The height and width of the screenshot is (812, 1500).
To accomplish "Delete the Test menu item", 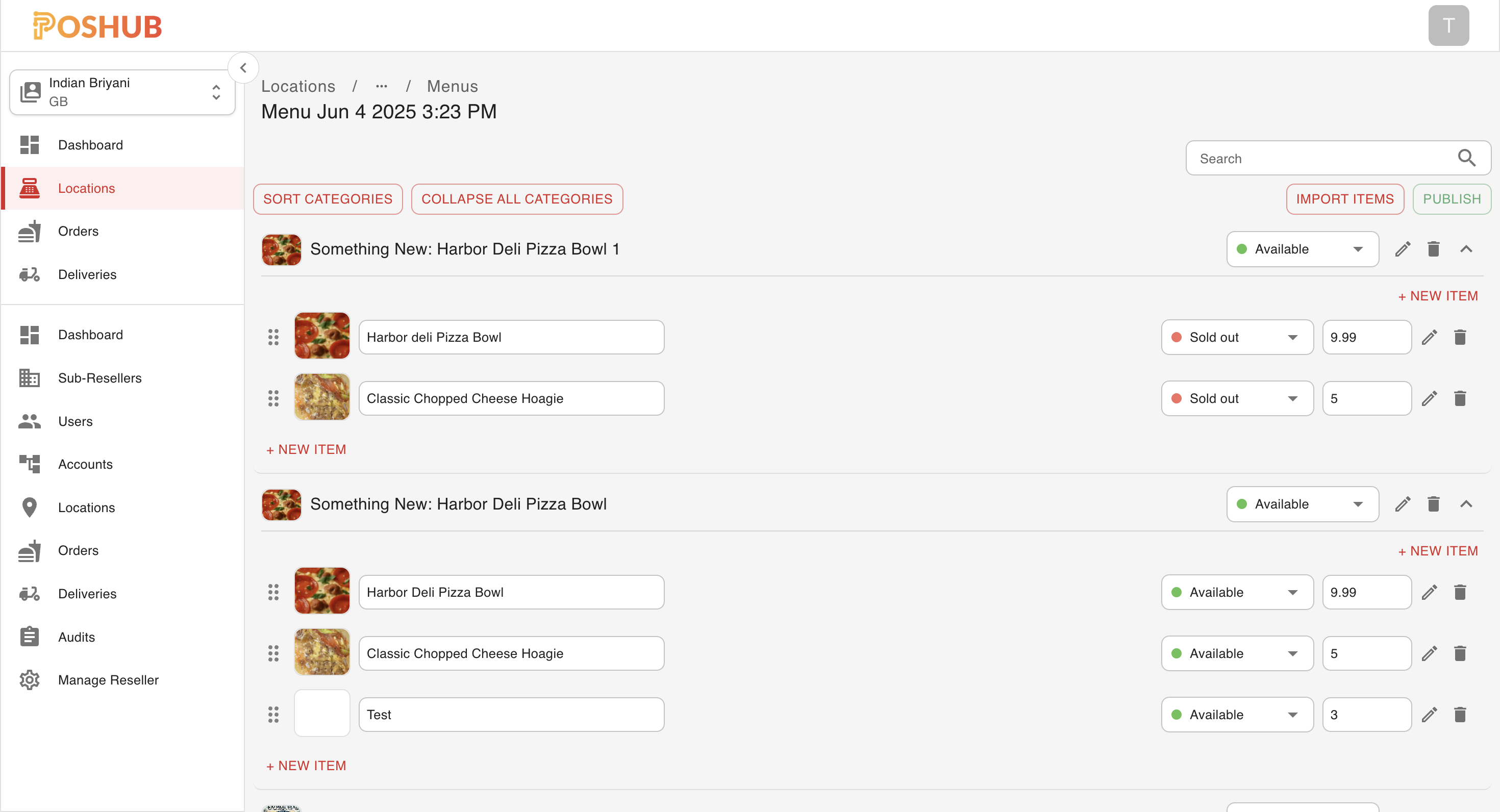I will click(1459, 715).
